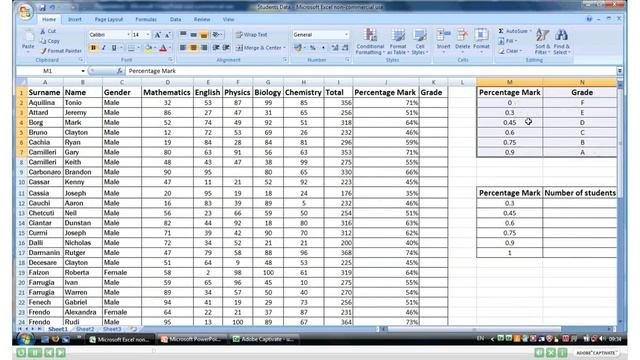Apply fill color paint bucket

pyautogui.click(x=148, y=48)
